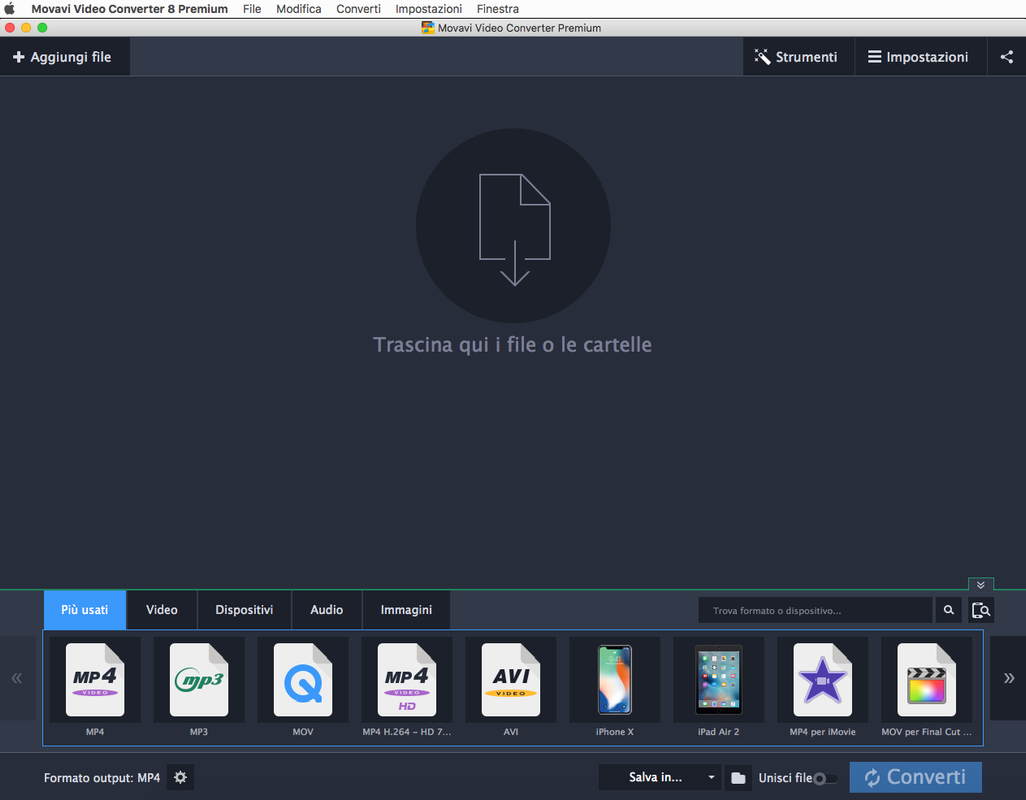Image resolution: width=1026 pixels, height=800 pixels.
Task: Select the MP4 per iMovie preset
Action: pyautogui.click(x=823, y=689)
